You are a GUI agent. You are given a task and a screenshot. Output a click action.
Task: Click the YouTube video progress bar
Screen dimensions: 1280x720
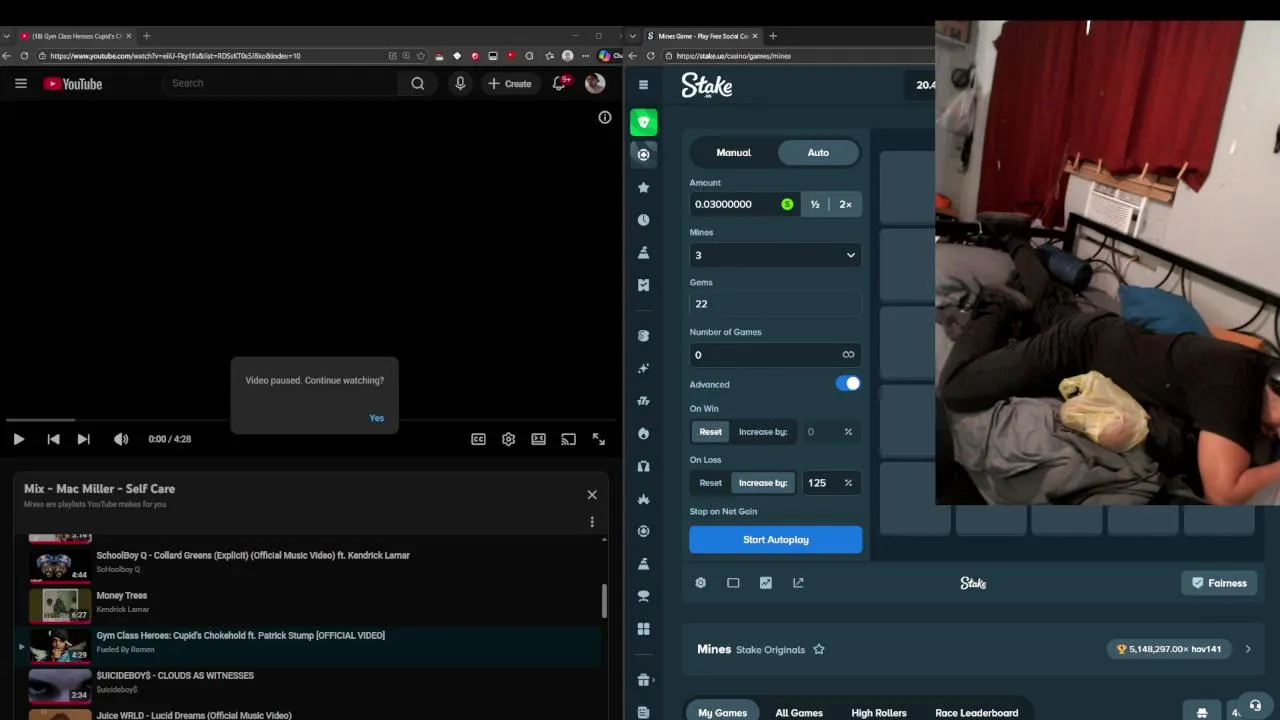[311, 420]
